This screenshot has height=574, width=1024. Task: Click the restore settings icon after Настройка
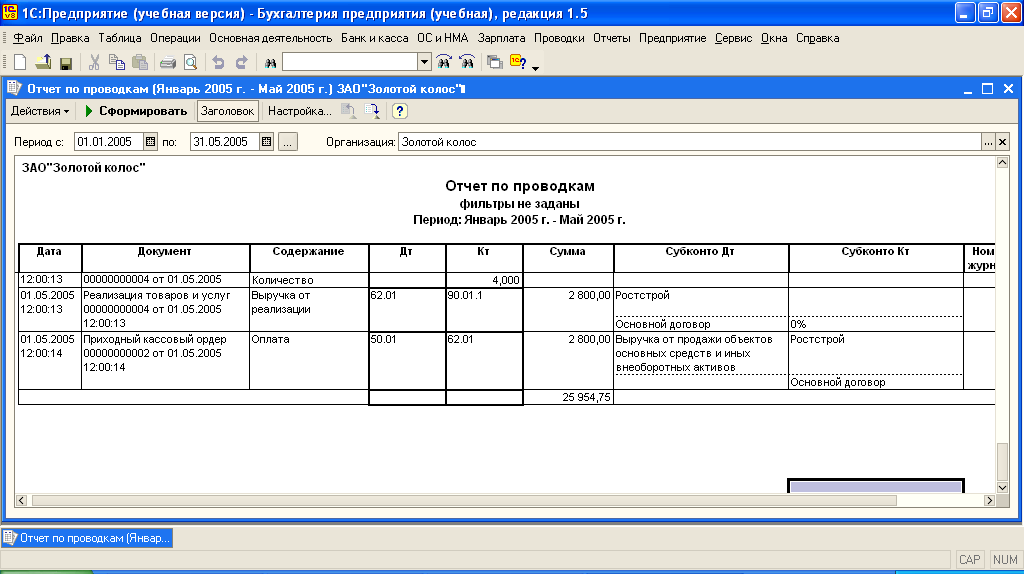coord(349,111)
